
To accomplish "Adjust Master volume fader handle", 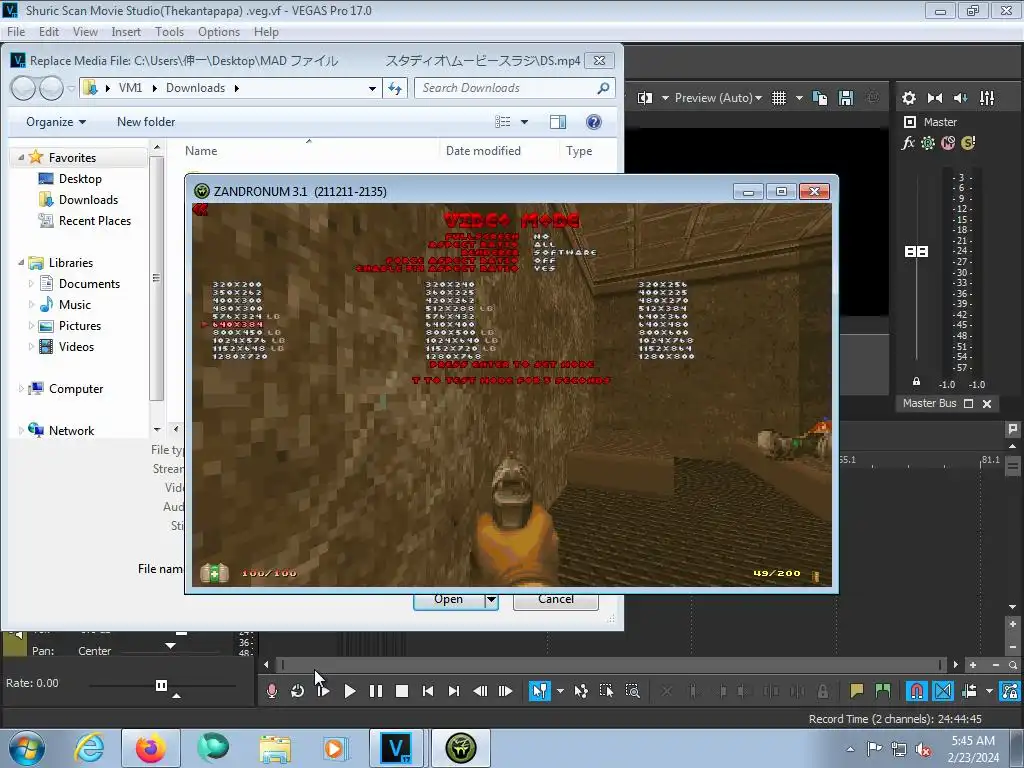I will [x=916, y=251].
